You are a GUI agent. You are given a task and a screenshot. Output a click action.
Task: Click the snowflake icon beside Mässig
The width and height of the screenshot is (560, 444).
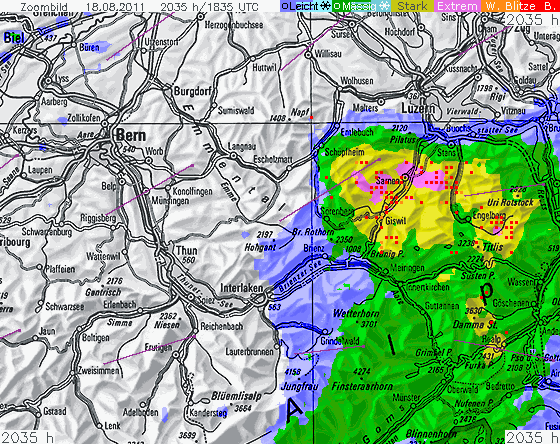coord(384,6)
